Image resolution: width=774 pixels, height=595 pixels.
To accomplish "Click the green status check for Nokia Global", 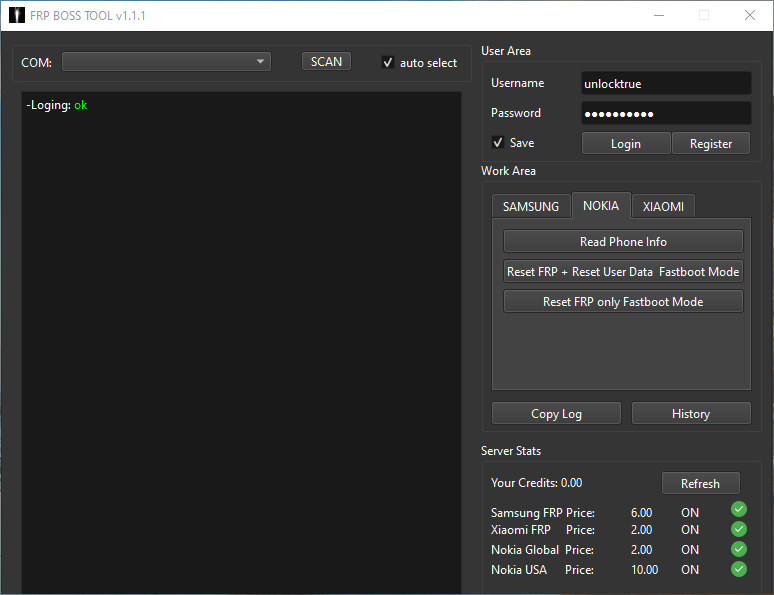I will (x=739, y=549).
